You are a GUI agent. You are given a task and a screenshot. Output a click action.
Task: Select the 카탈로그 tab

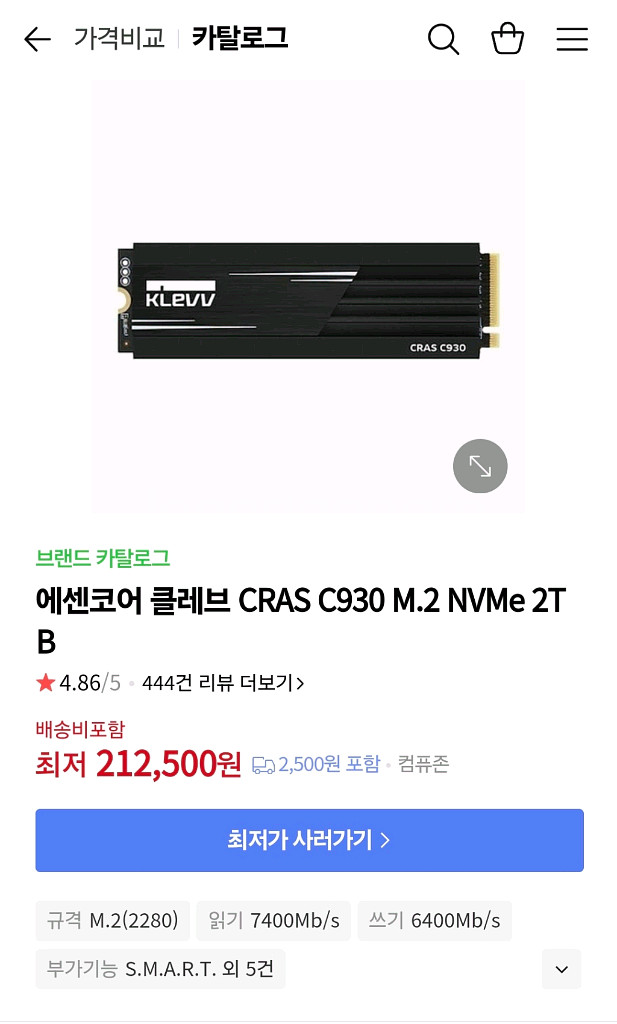[240, 38]
